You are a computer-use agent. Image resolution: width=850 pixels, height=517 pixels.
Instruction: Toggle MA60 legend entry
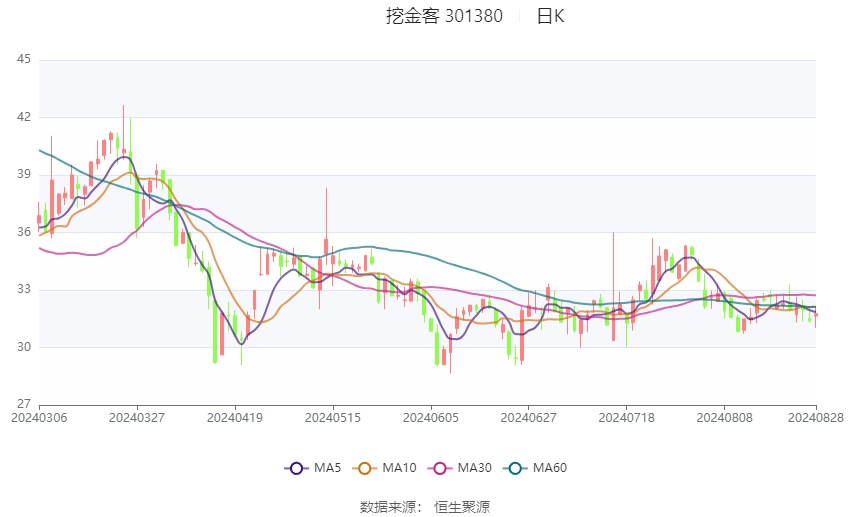pos(535,468)
